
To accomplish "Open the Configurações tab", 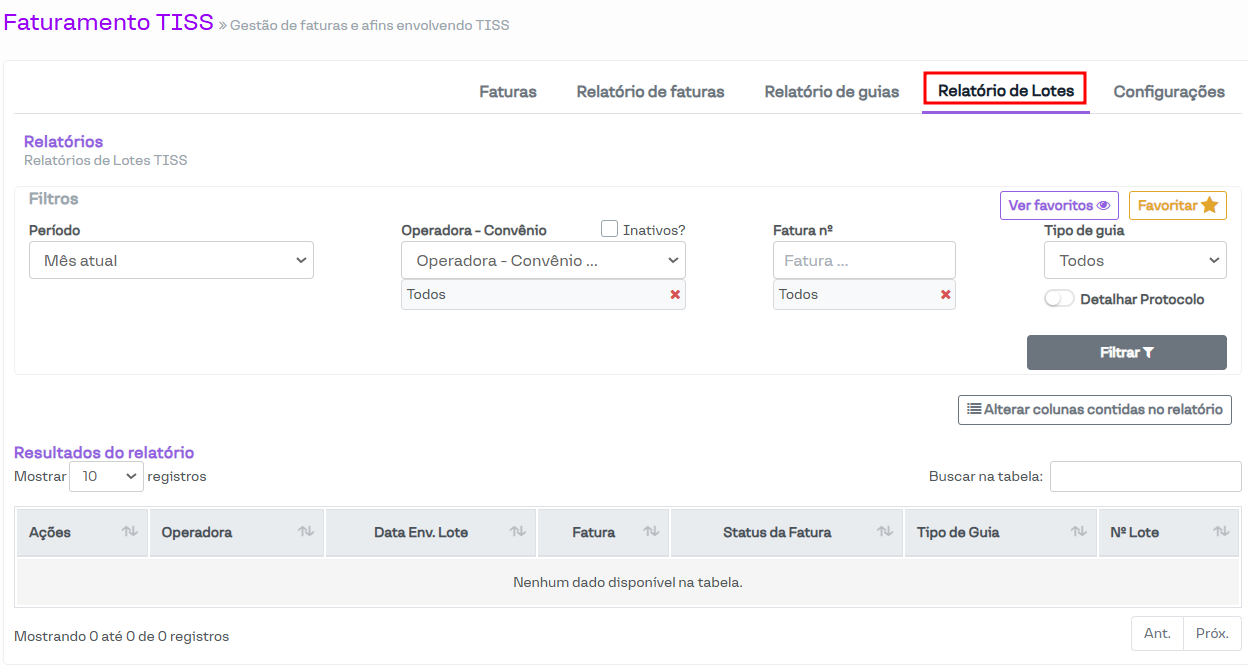I will (x=1169, y=92).
